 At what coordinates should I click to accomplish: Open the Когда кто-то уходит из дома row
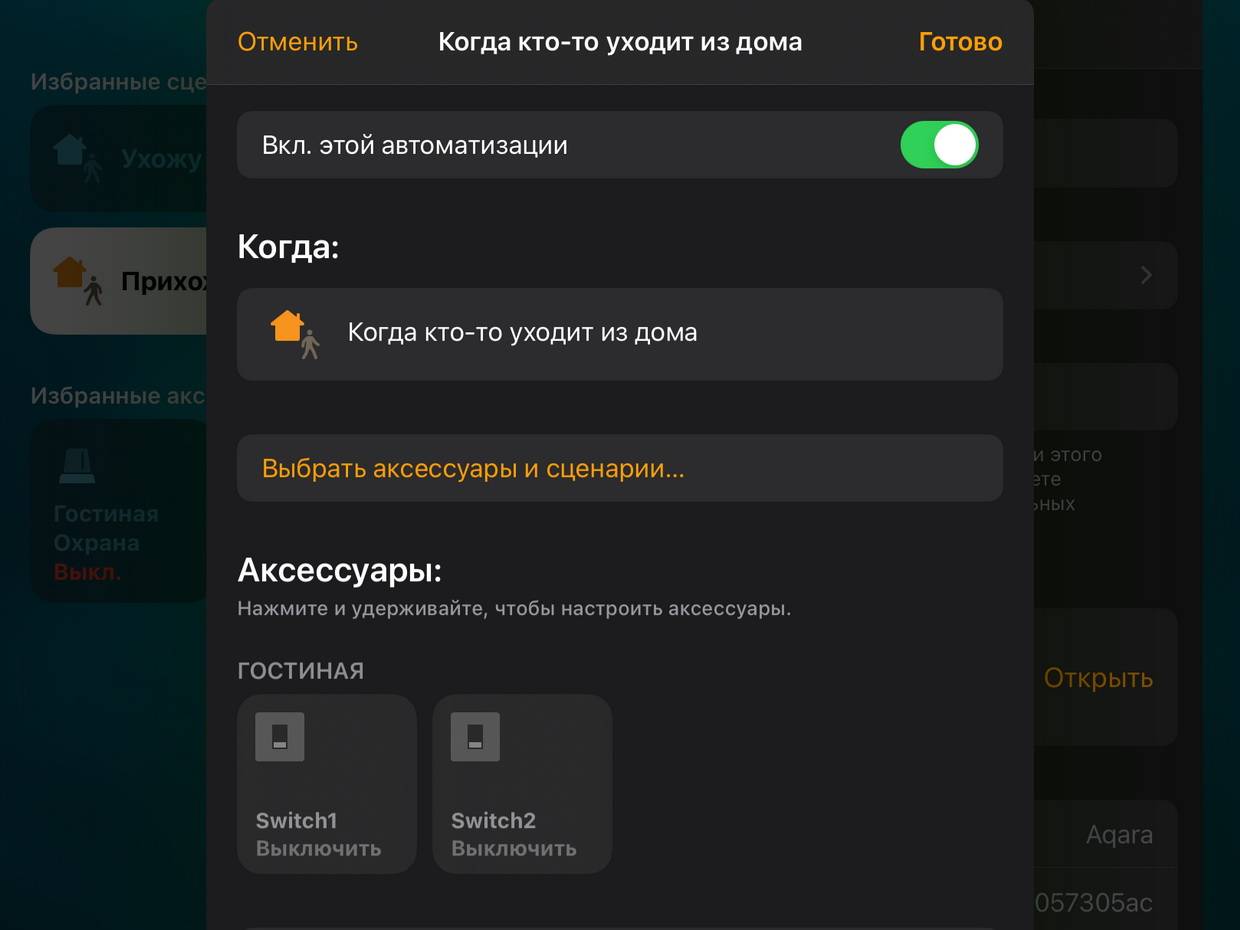point(620,334)
